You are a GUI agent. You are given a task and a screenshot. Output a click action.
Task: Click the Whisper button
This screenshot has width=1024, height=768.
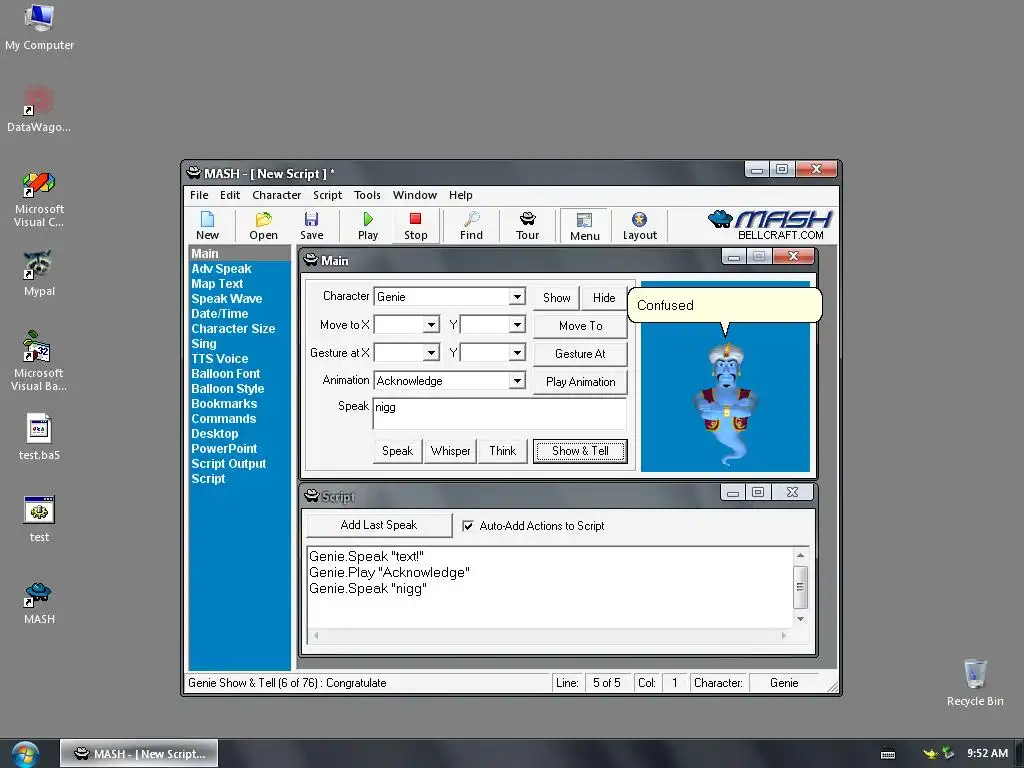[x=451, y=451]
